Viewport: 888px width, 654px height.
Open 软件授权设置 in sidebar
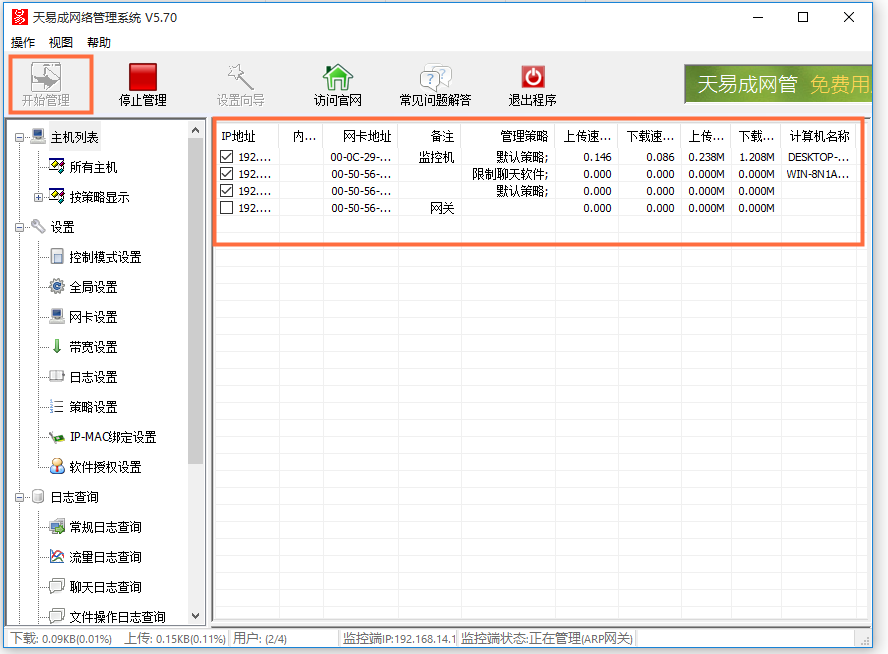coord(105,467)
